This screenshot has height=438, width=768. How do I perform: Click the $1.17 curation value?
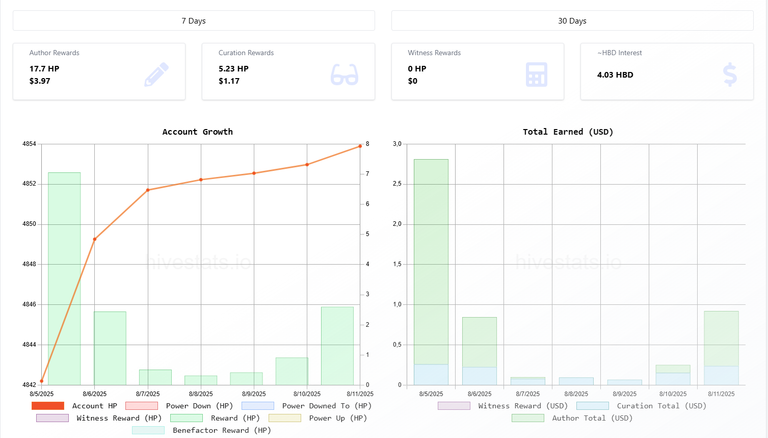(x=229, y=81)
